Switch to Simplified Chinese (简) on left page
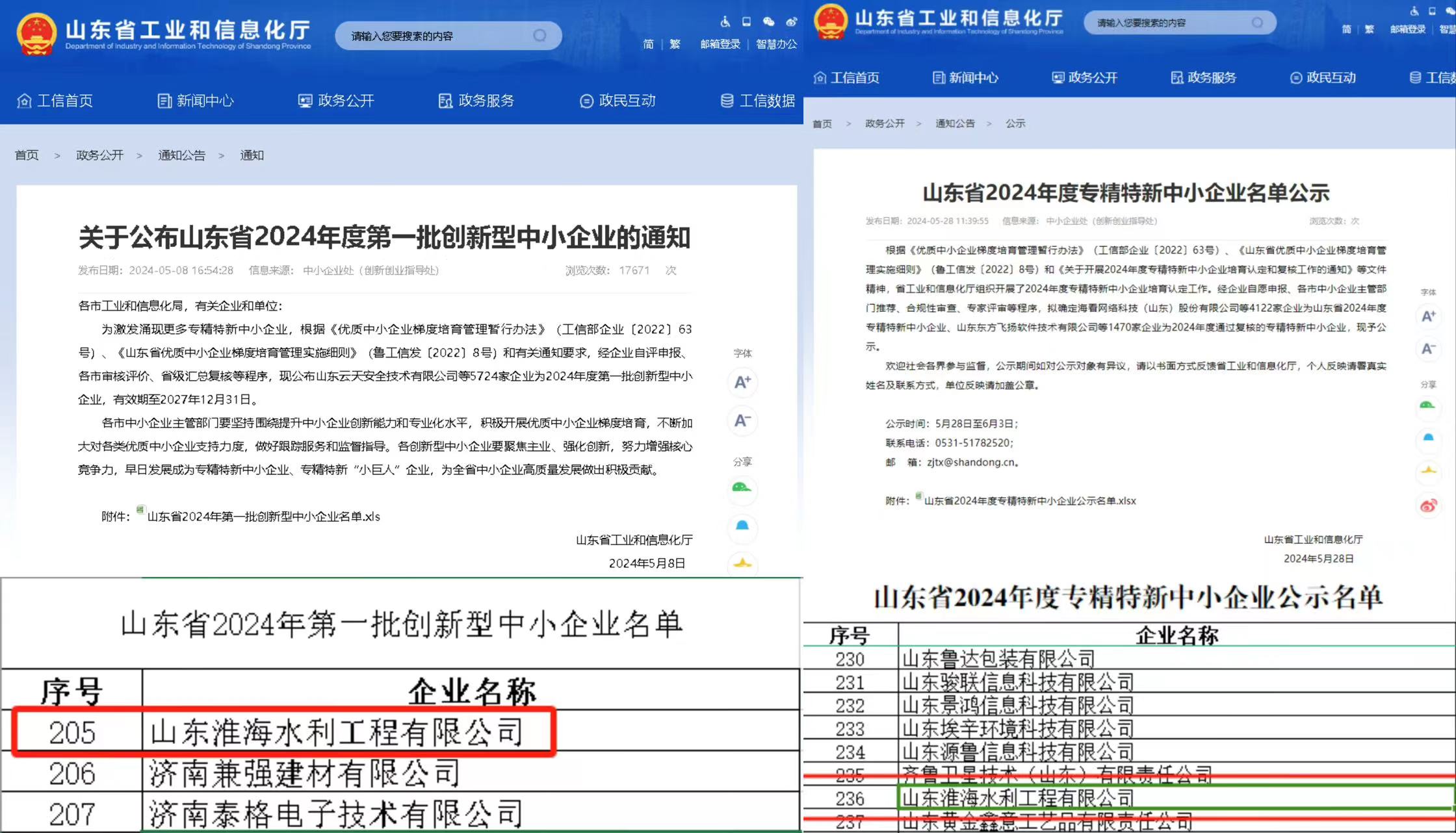The width and height of the screenshot is (1456, 833). pyautogui.click(x=648, y=44)
